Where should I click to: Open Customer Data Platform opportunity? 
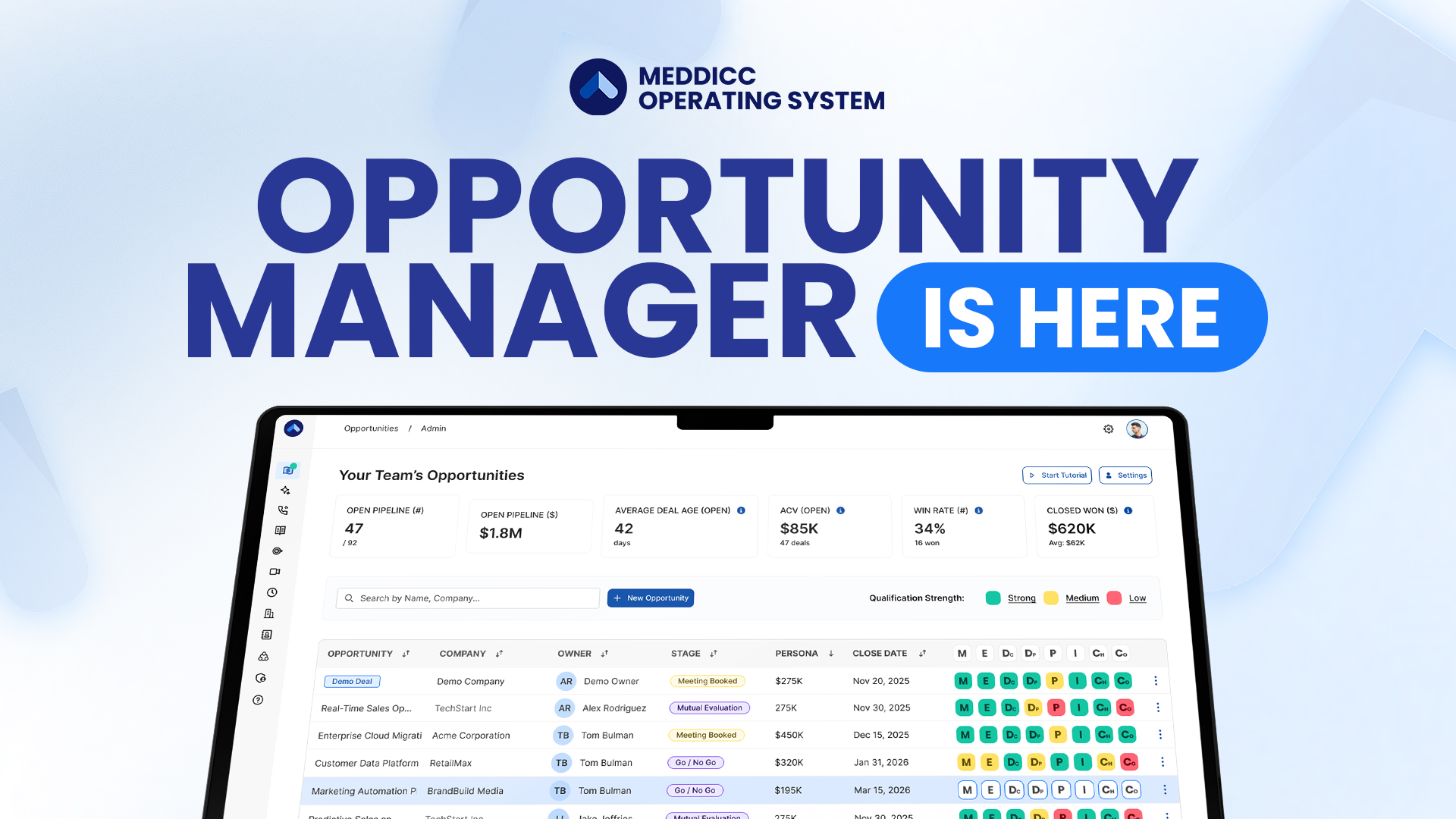[x=366, y=763]
